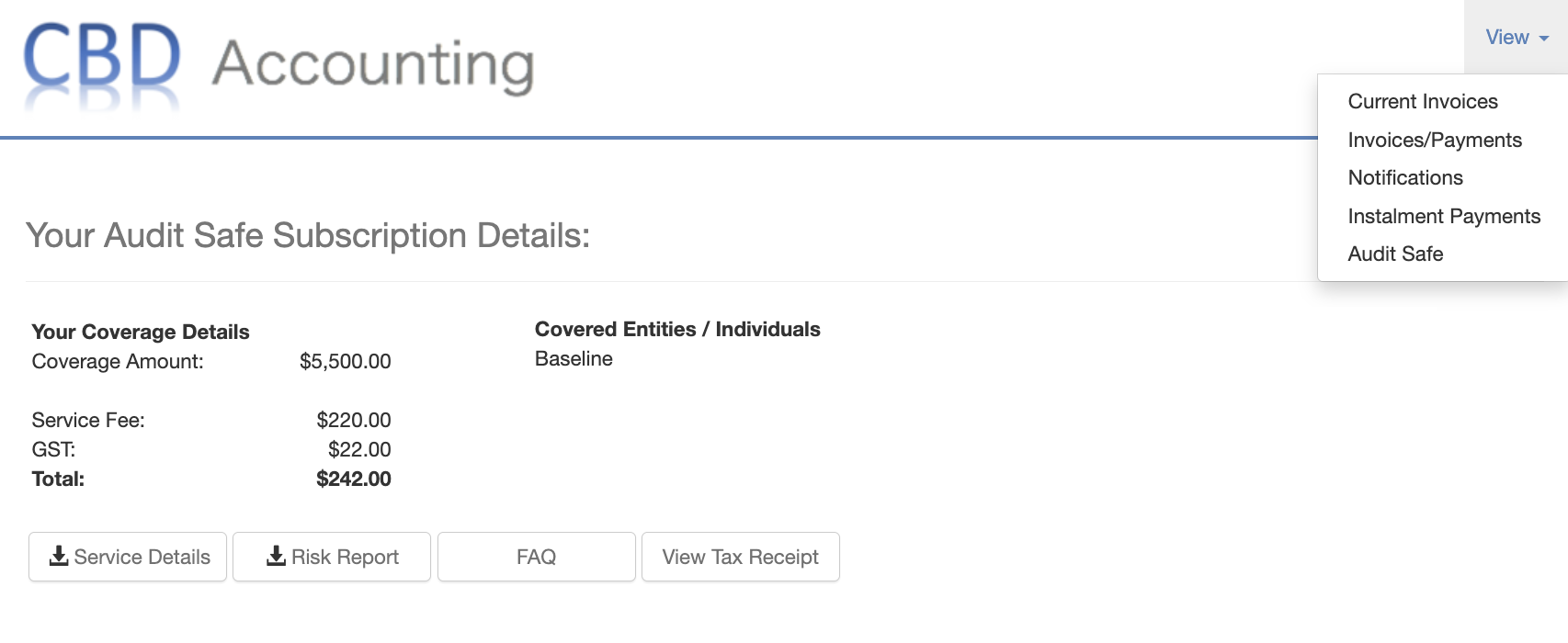Screen dimensions: 1568x643
Task: Click the GST amount $22.00
Action: [358, 449]
